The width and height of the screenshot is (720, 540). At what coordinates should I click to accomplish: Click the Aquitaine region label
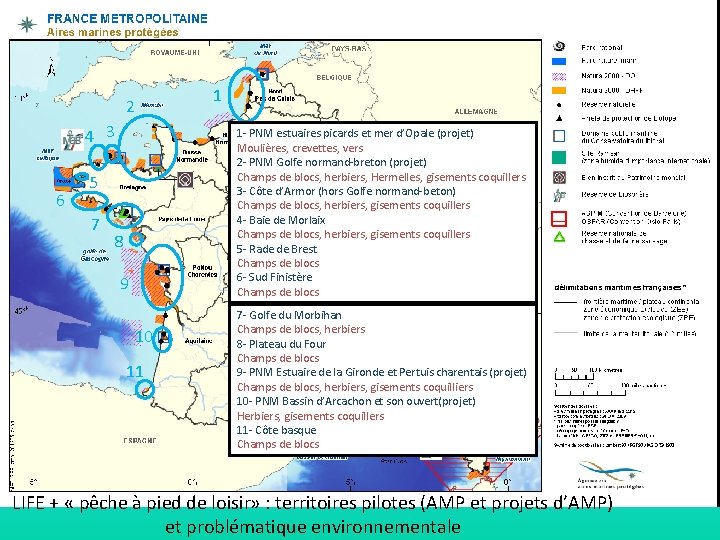tap(199, 341)
